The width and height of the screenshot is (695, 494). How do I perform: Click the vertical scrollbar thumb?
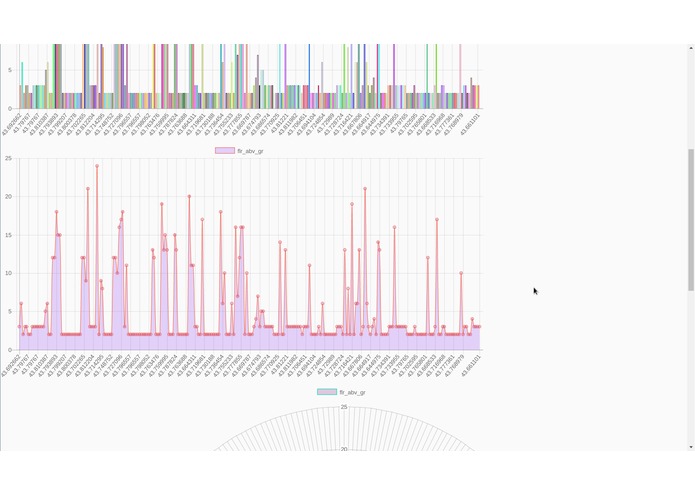pos(691,220)
